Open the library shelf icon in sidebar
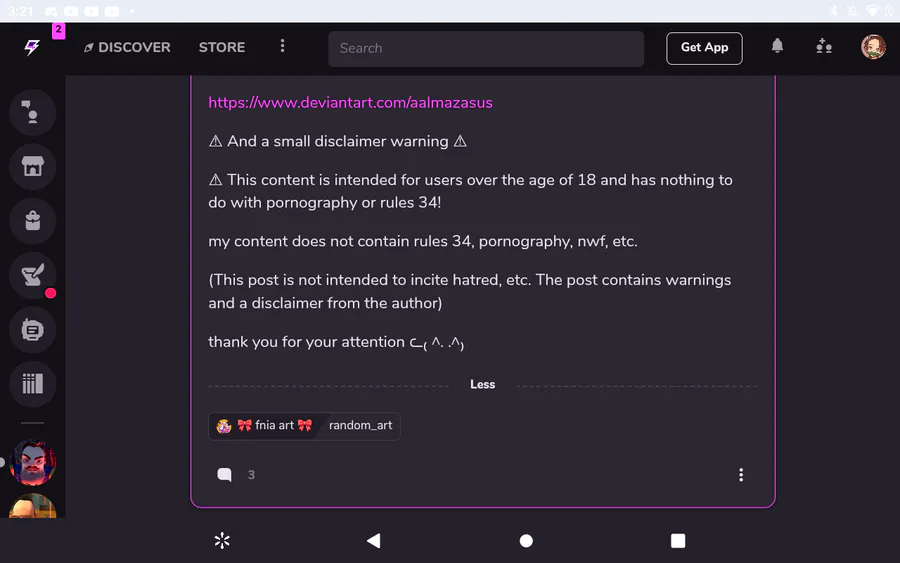The image size is (900, 563). [32, 383]
